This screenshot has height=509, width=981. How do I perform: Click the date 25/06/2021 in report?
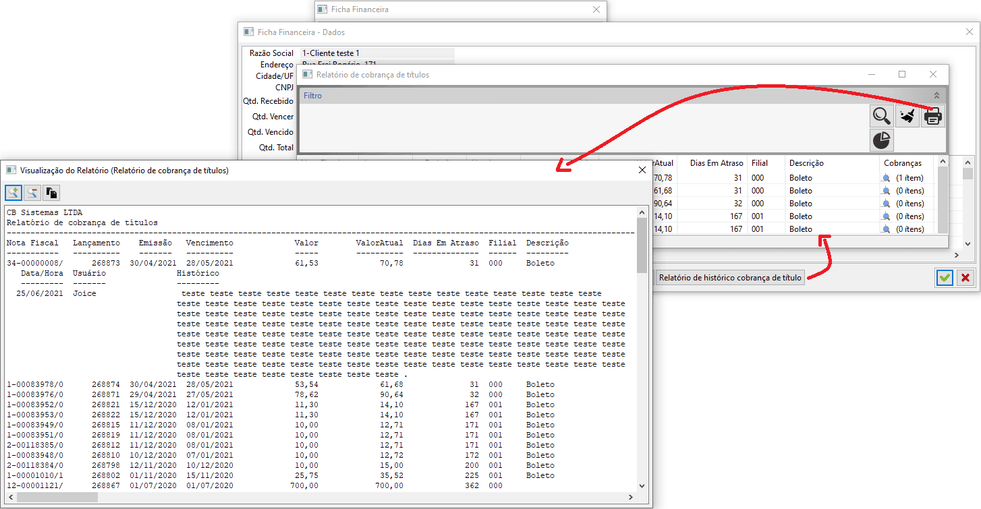(x=39, y=293)
